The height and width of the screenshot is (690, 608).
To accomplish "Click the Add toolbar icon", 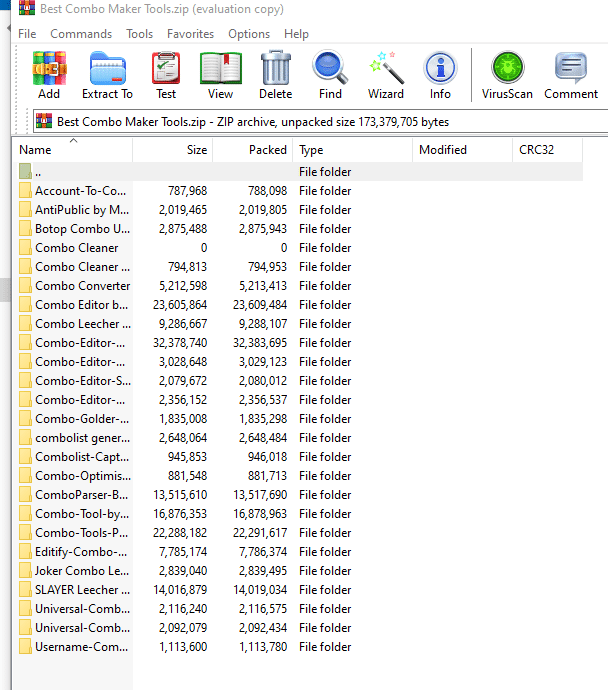I will point(49,75).
